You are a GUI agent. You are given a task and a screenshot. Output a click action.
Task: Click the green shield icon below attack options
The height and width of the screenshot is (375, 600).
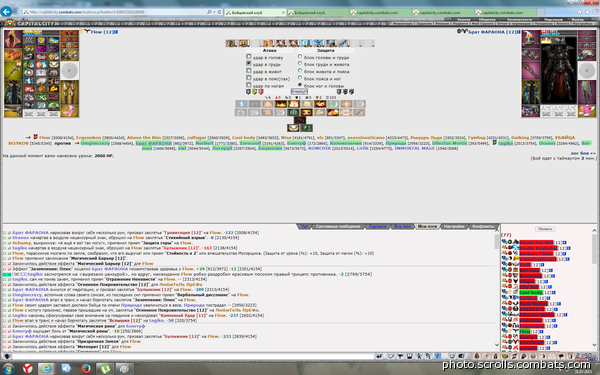click(x=254, y=92)
